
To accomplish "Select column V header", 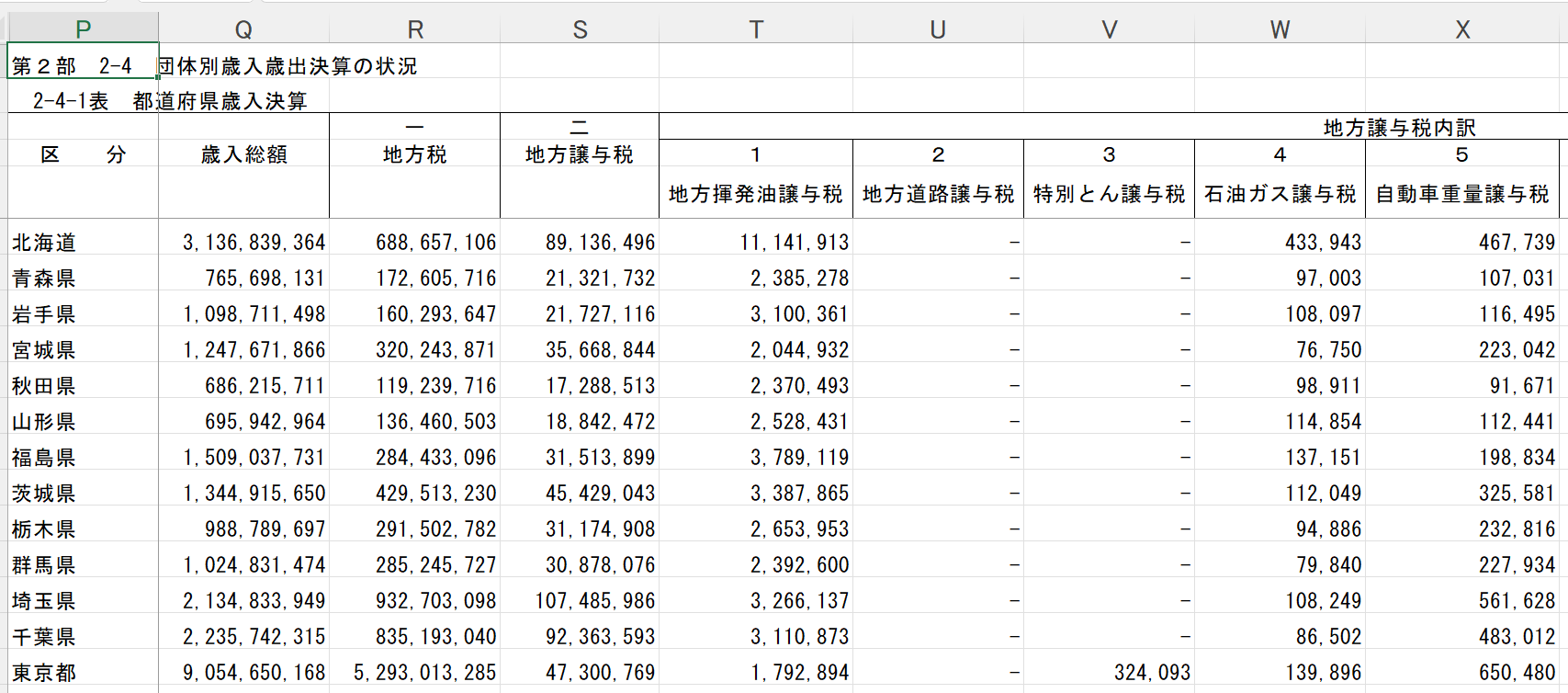I will (1109, 28).
